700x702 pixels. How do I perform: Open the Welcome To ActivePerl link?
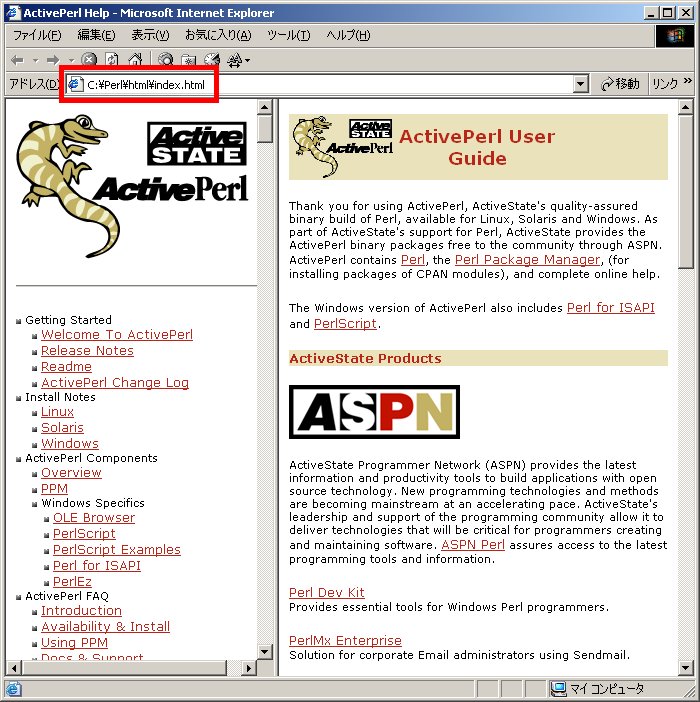pyautogui.click(x=117, y=334)
